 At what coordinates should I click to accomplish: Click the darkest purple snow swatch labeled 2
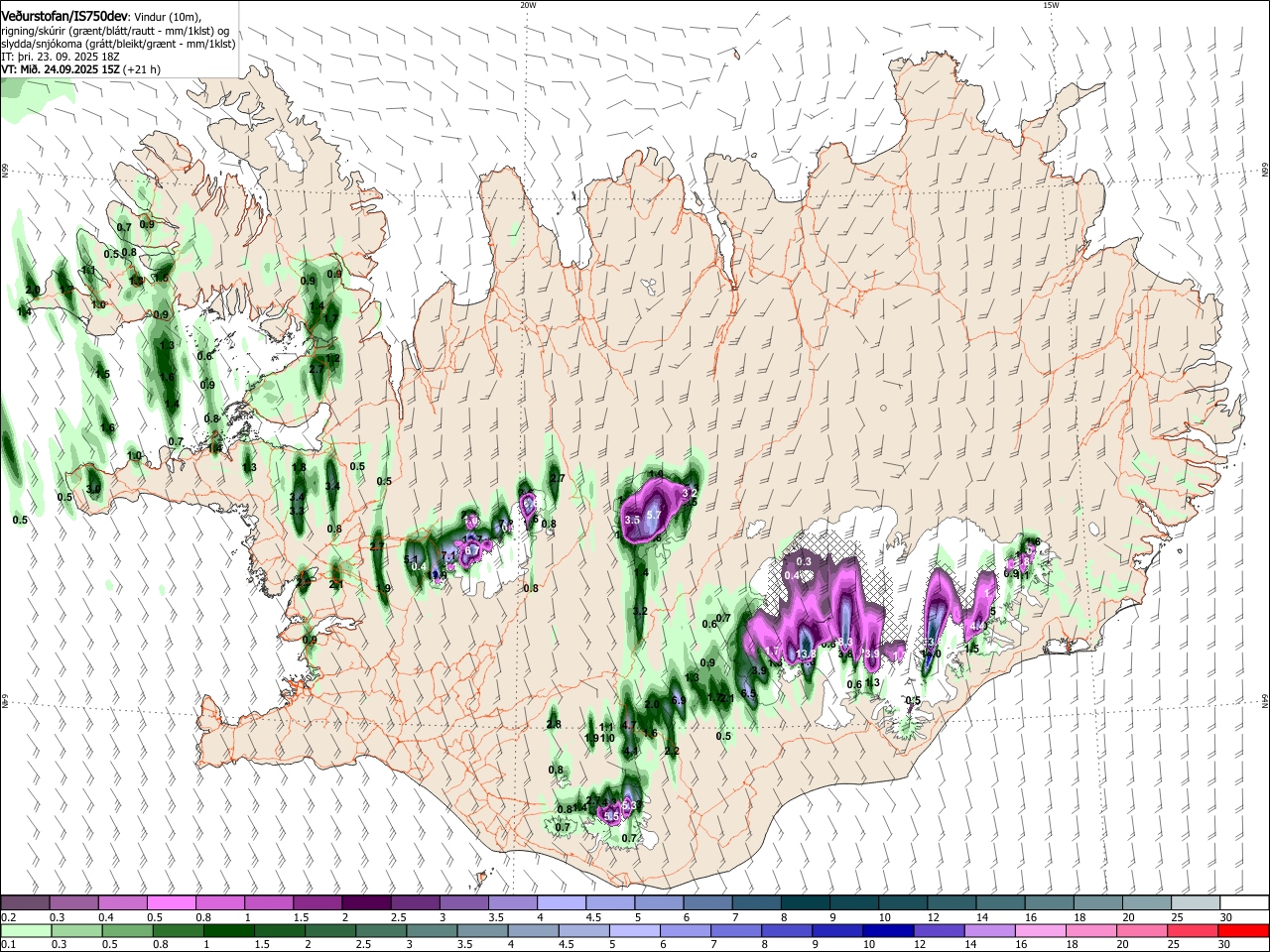[x=366, y=902]
